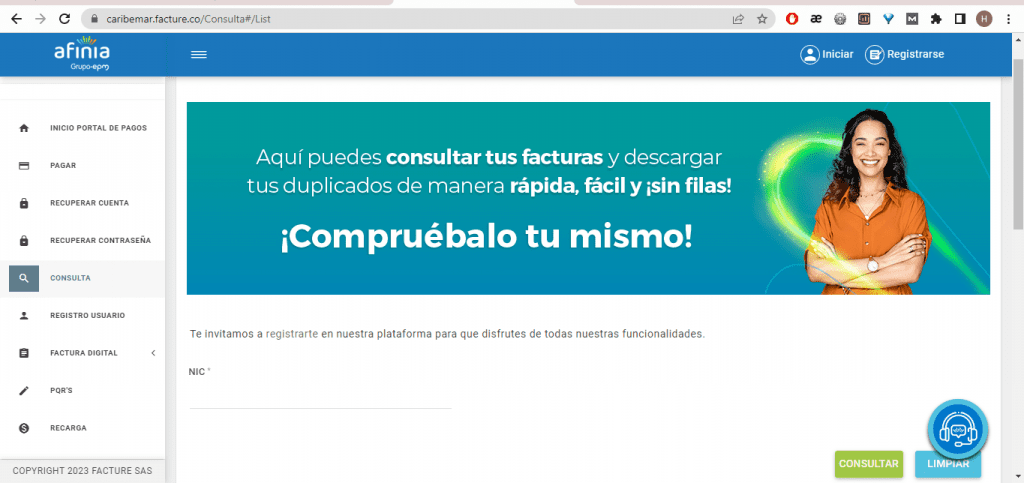The height and width of the screenshot is (483, 1024).
Task: Bookmark this page with the star icon
Action: tap(762, 19)
